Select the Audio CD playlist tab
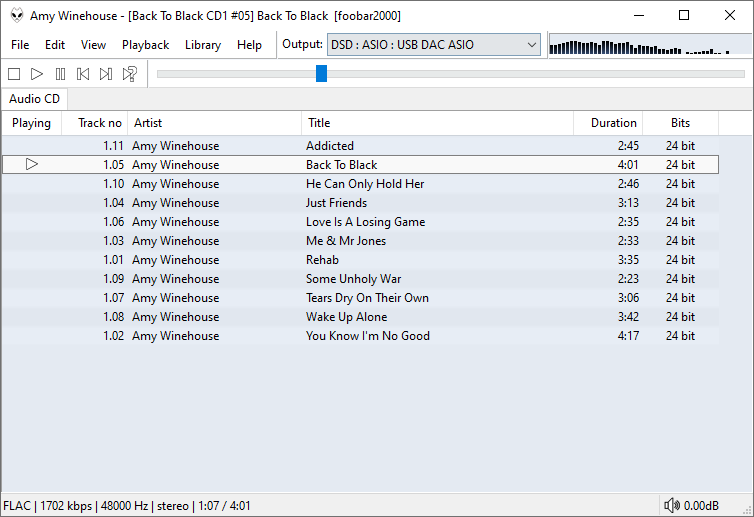The image size is (754, 517). [x=35, y=99]
